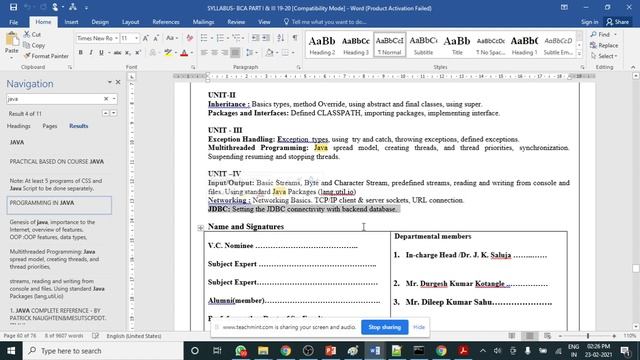Image resolution: width=640 pixels, height=360 pixels.
Task: Toggle Underline formatting
Action: coord(101,53)
